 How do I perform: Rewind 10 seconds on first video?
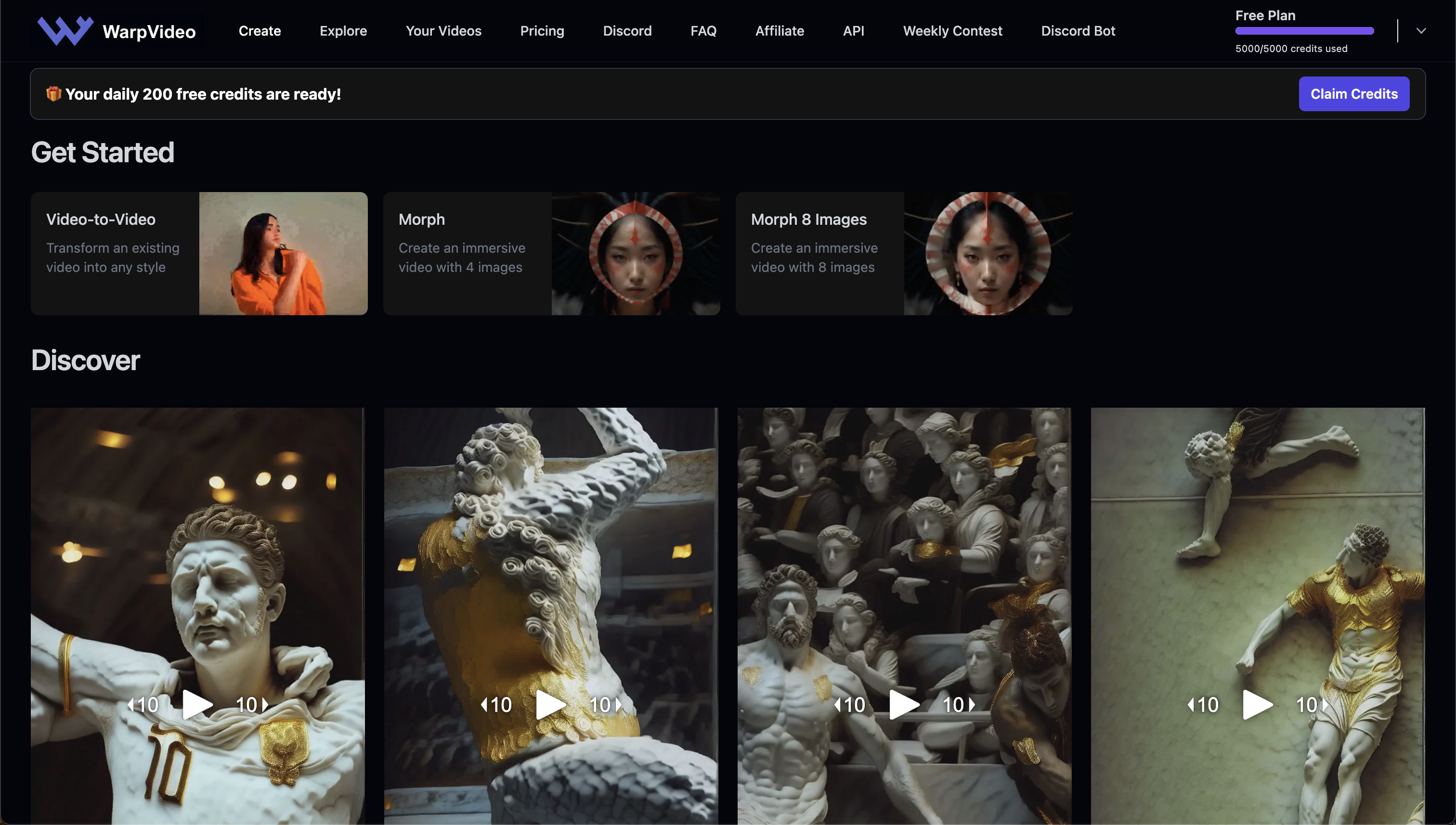(x=143, y=704)
